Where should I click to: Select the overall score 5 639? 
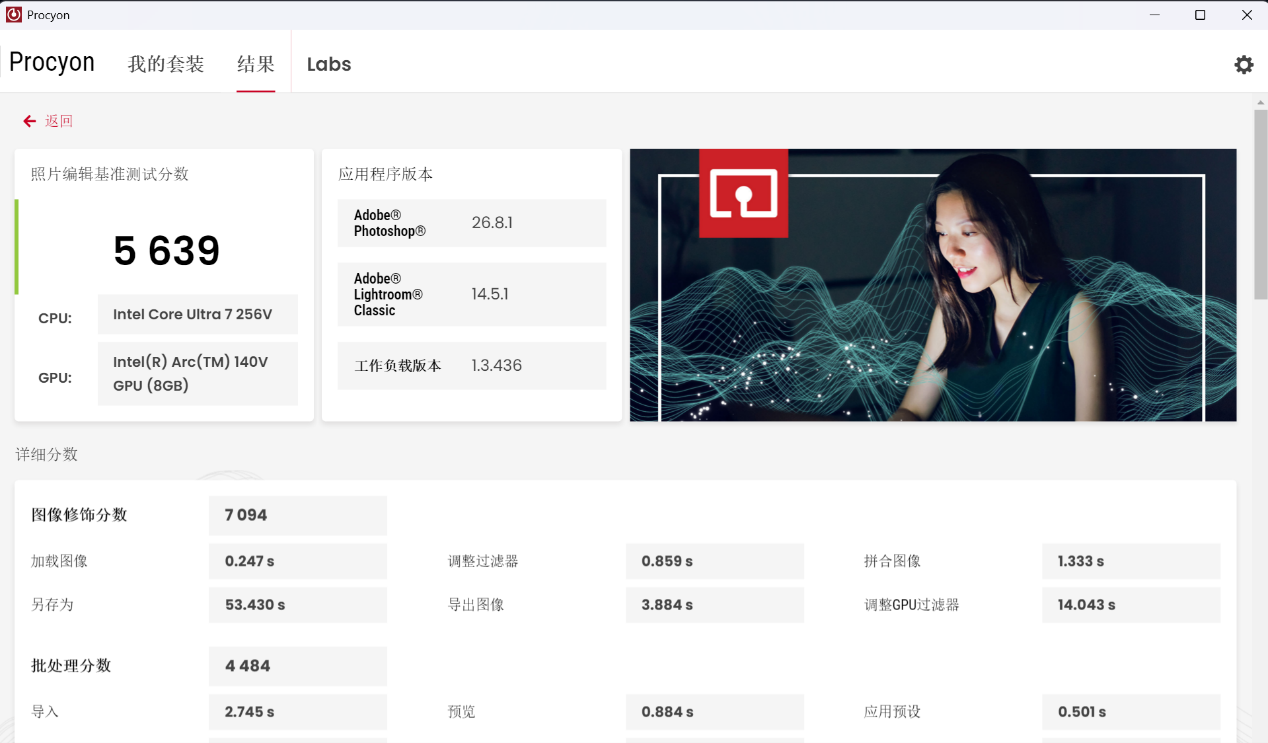(166, 250)
